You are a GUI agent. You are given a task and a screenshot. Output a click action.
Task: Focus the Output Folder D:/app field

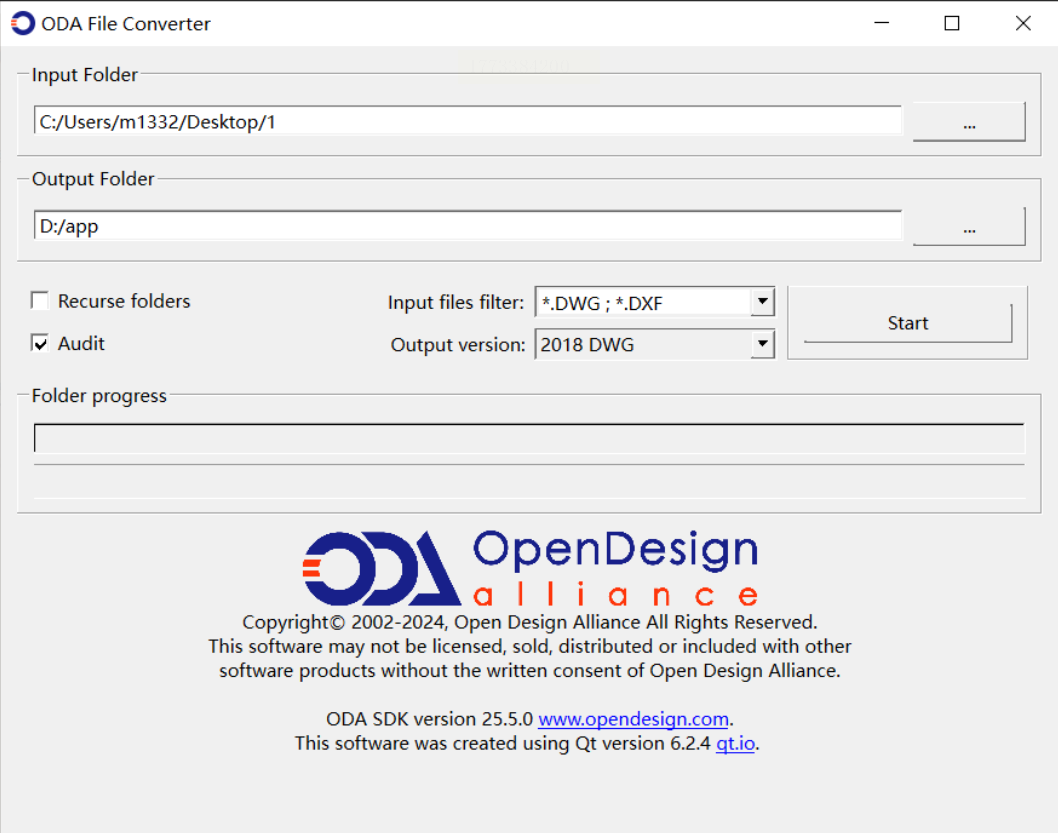[467, 226]
